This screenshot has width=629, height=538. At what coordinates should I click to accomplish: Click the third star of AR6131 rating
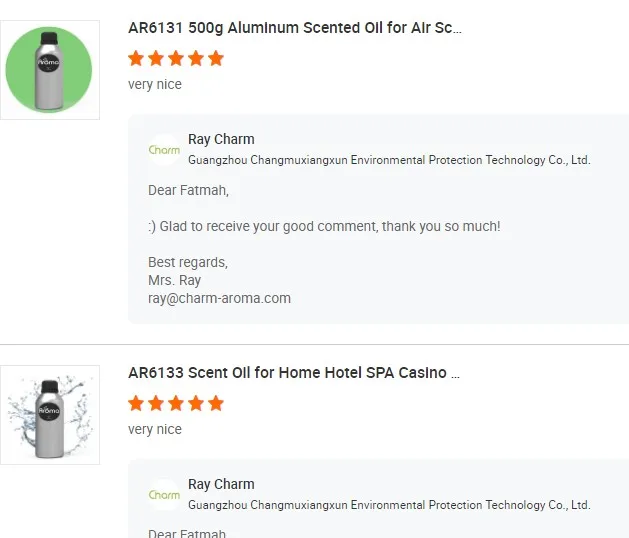click(x=176, y=58)
